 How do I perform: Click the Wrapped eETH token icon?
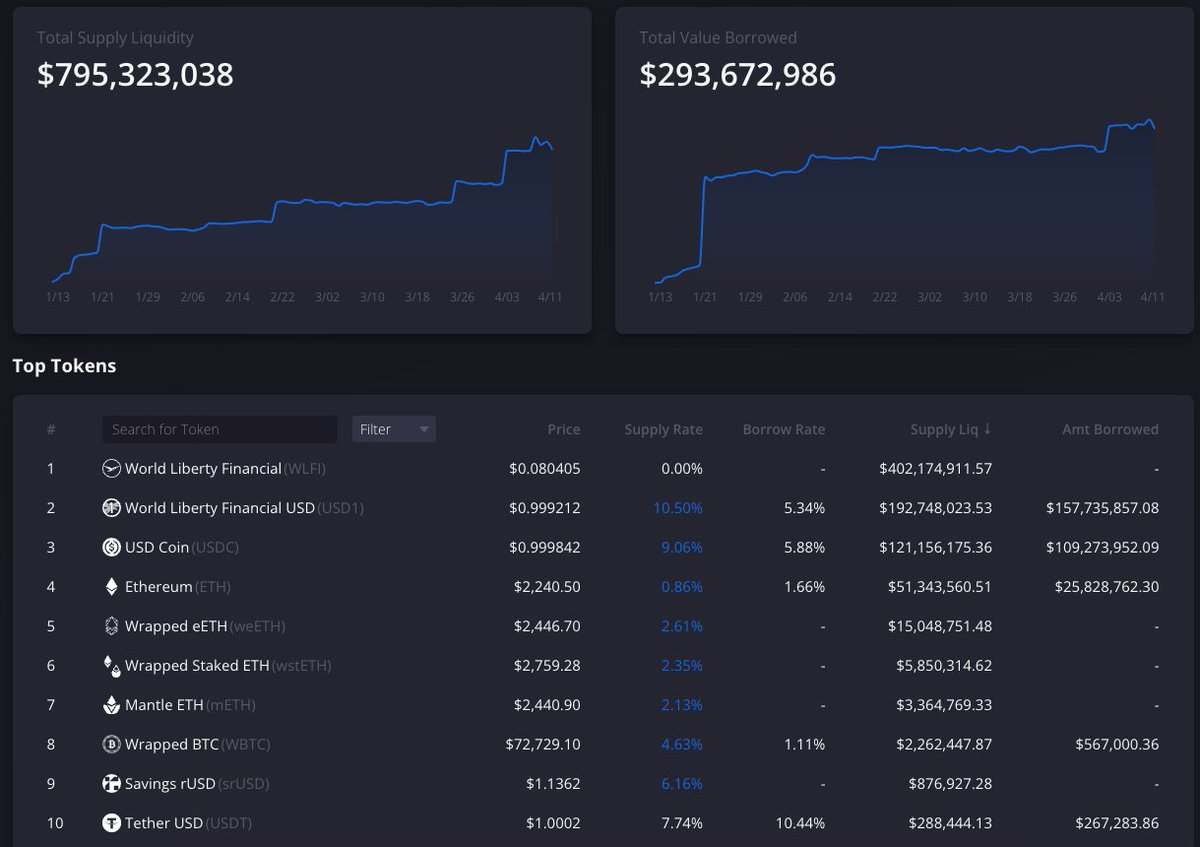[112, 626]
